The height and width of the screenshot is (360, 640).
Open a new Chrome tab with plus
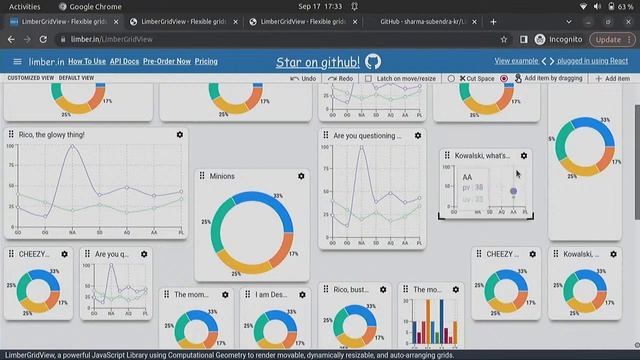493,22
